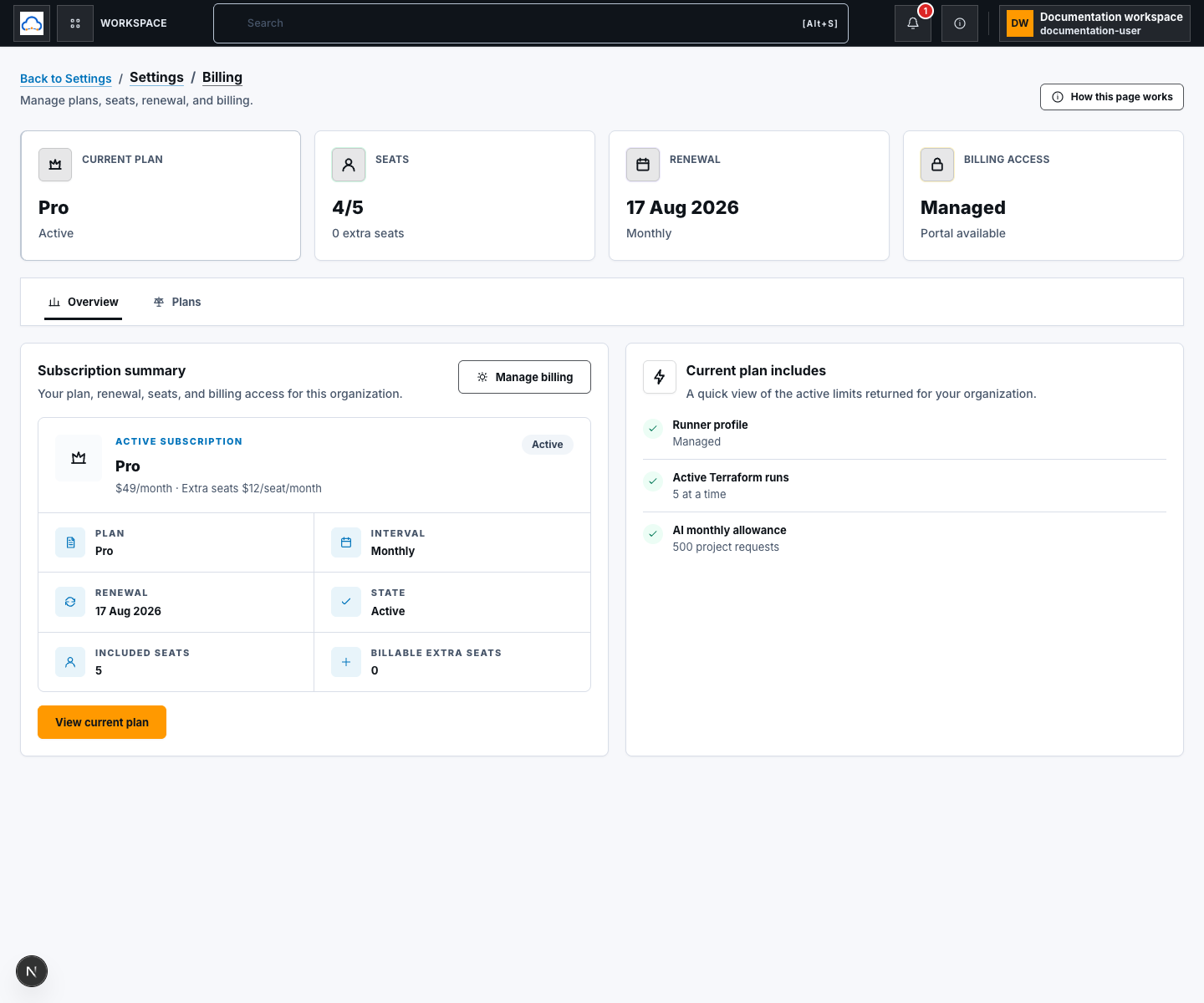Focus the Search input field
The image size is (1204, 1003).
531,23
